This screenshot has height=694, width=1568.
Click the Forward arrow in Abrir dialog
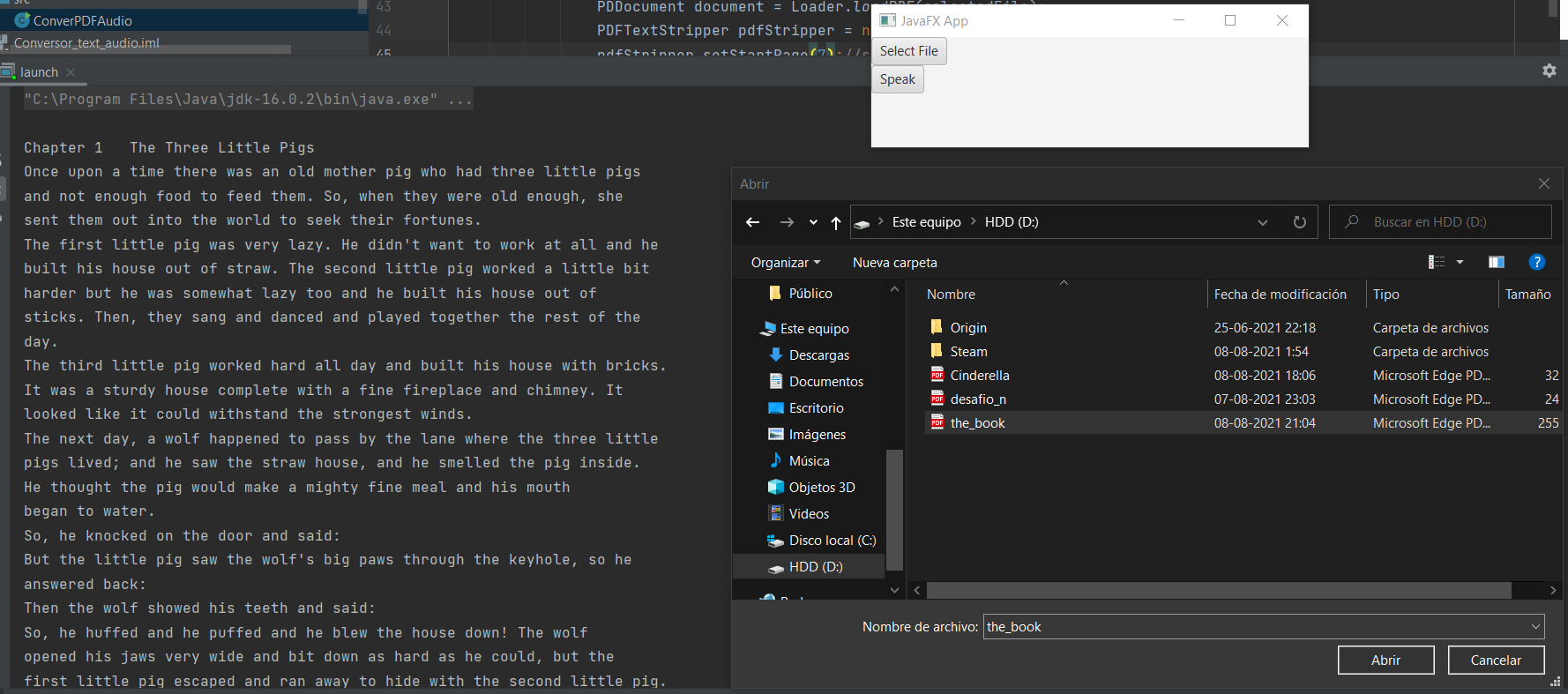click(x=787, y=222)
